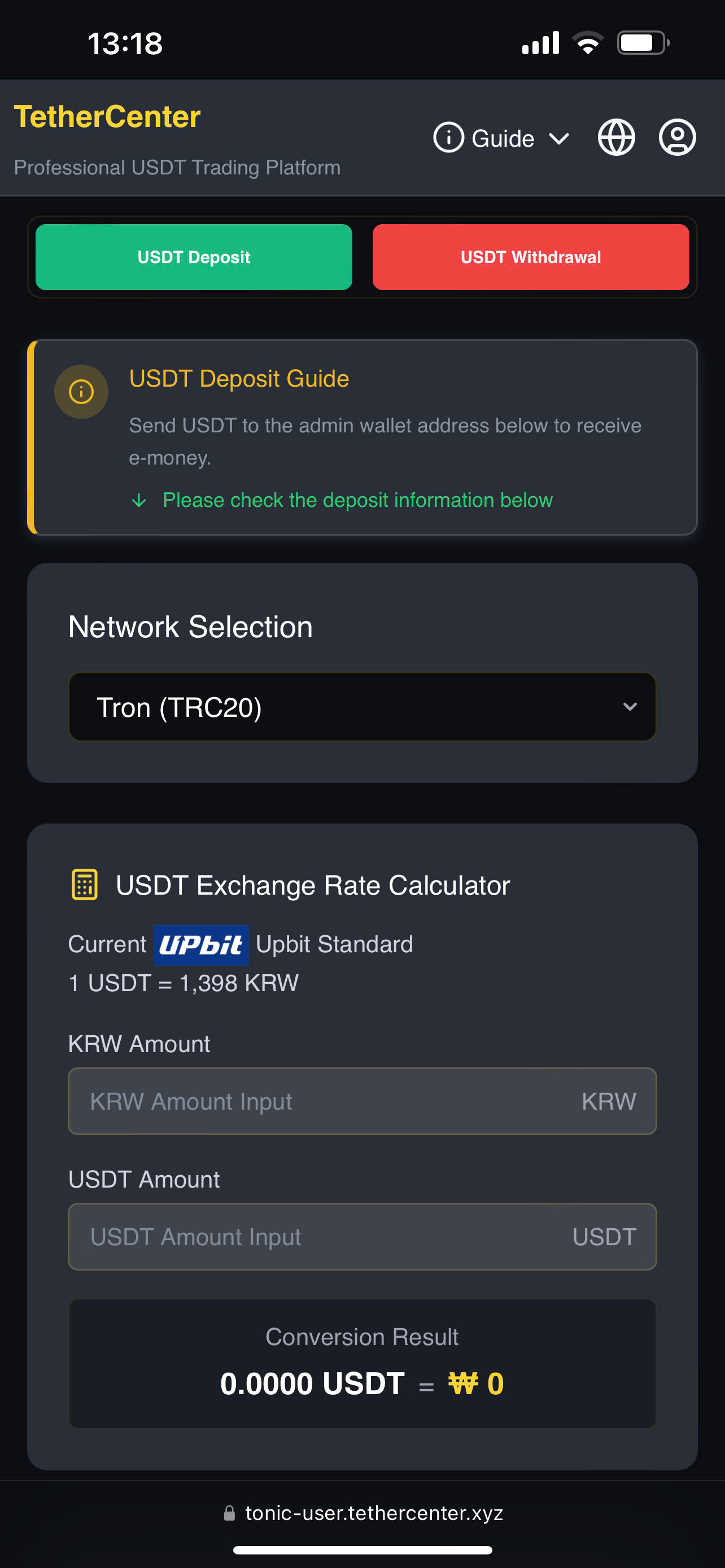
Task: Open the globe language selector icon
Action: click(x=616, y=138)
